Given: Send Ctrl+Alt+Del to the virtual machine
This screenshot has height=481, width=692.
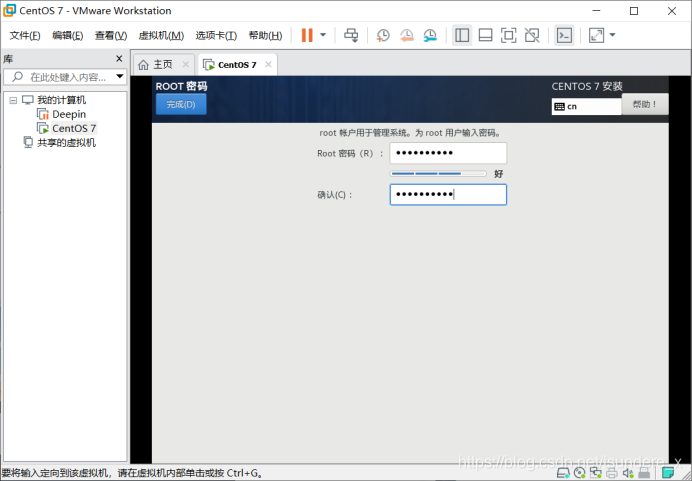Looking at the screenshot, I should point(351,35).
